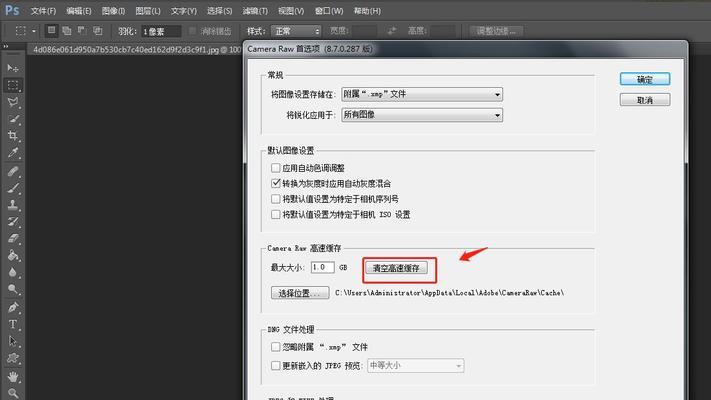Click the Photoshop Ps logo
711x400 pixels.
tap(12, 10)
